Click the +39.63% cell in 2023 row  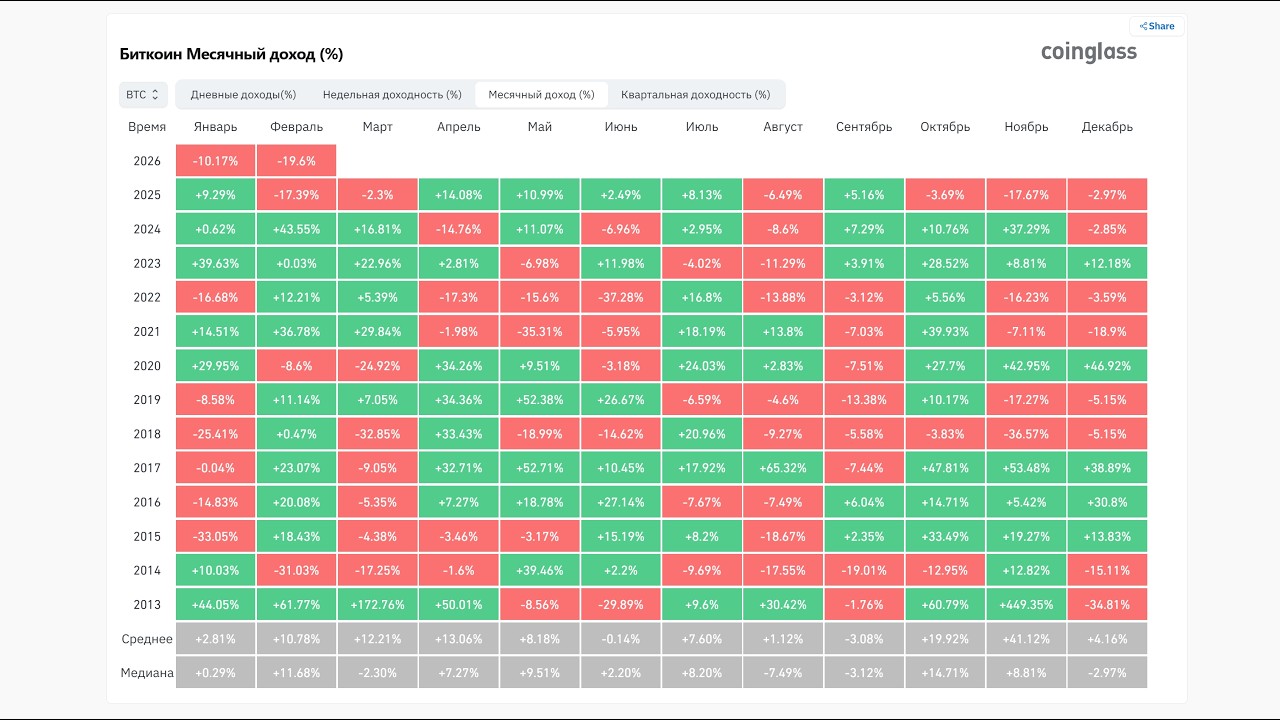[215, 264]
